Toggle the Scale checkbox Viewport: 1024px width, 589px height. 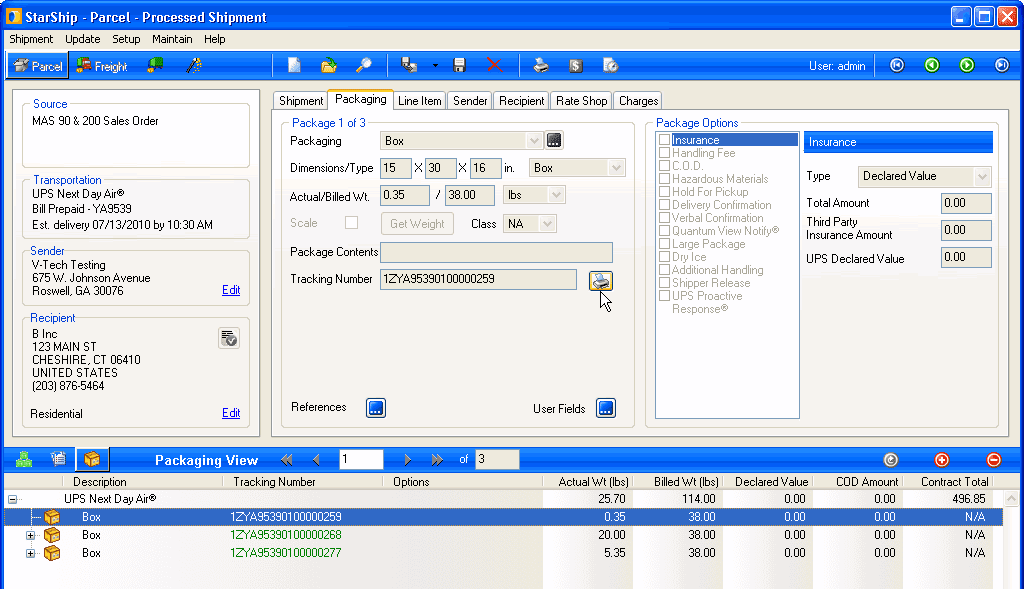pos(351,223)
